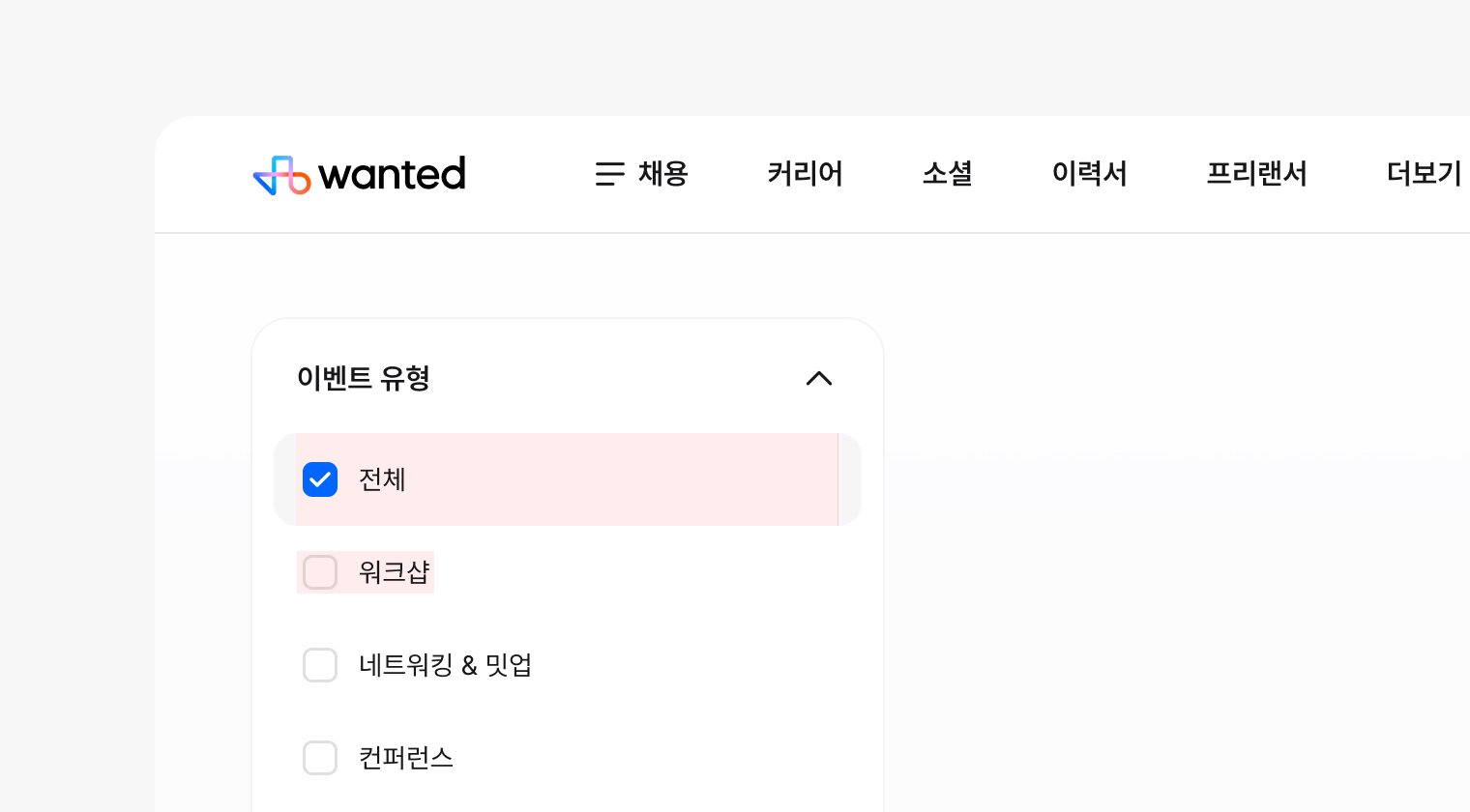Select the 전체 label text

382,479
